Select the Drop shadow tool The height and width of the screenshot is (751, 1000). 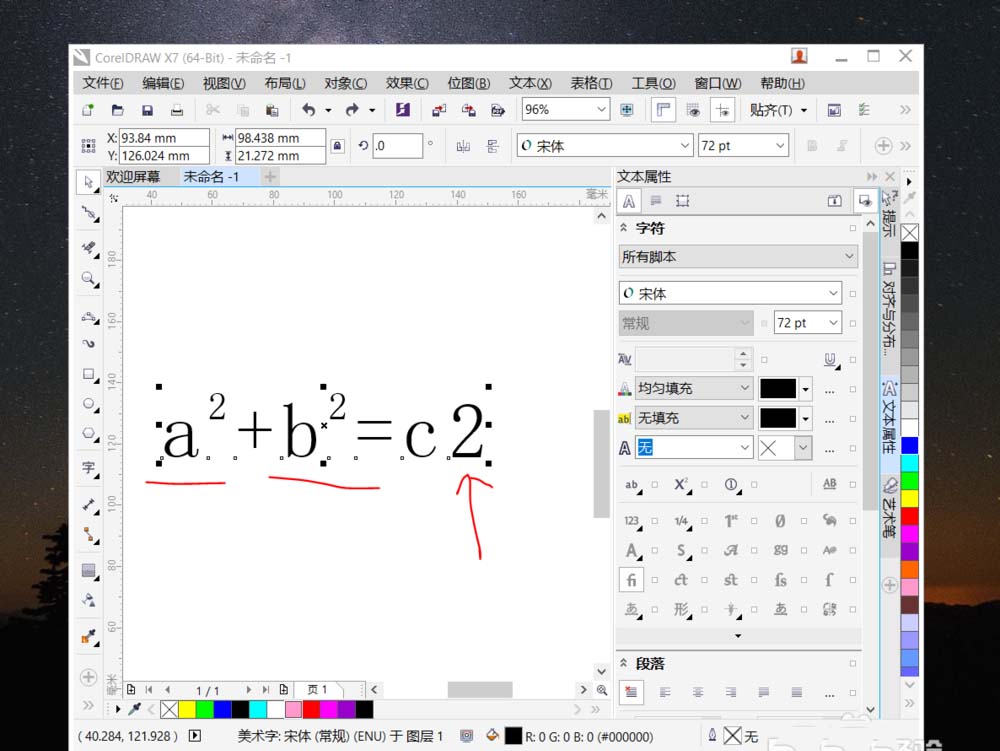pyautogui.click(x=89, y=571)
